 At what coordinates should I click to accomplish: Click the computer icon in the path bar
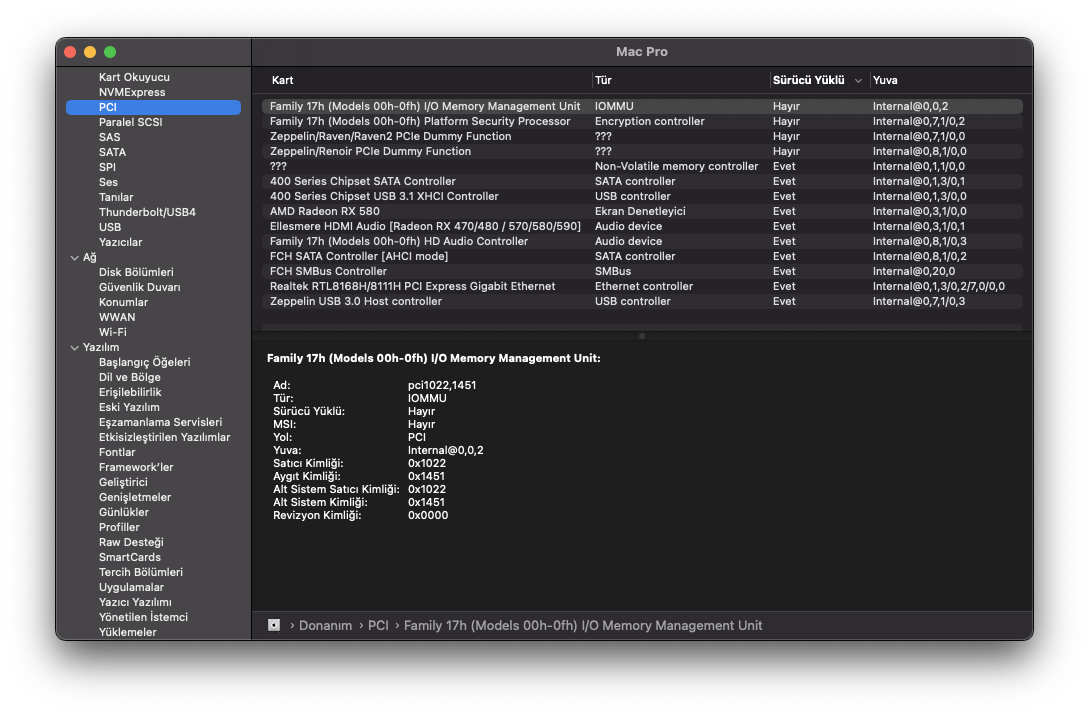pos(274,625)
